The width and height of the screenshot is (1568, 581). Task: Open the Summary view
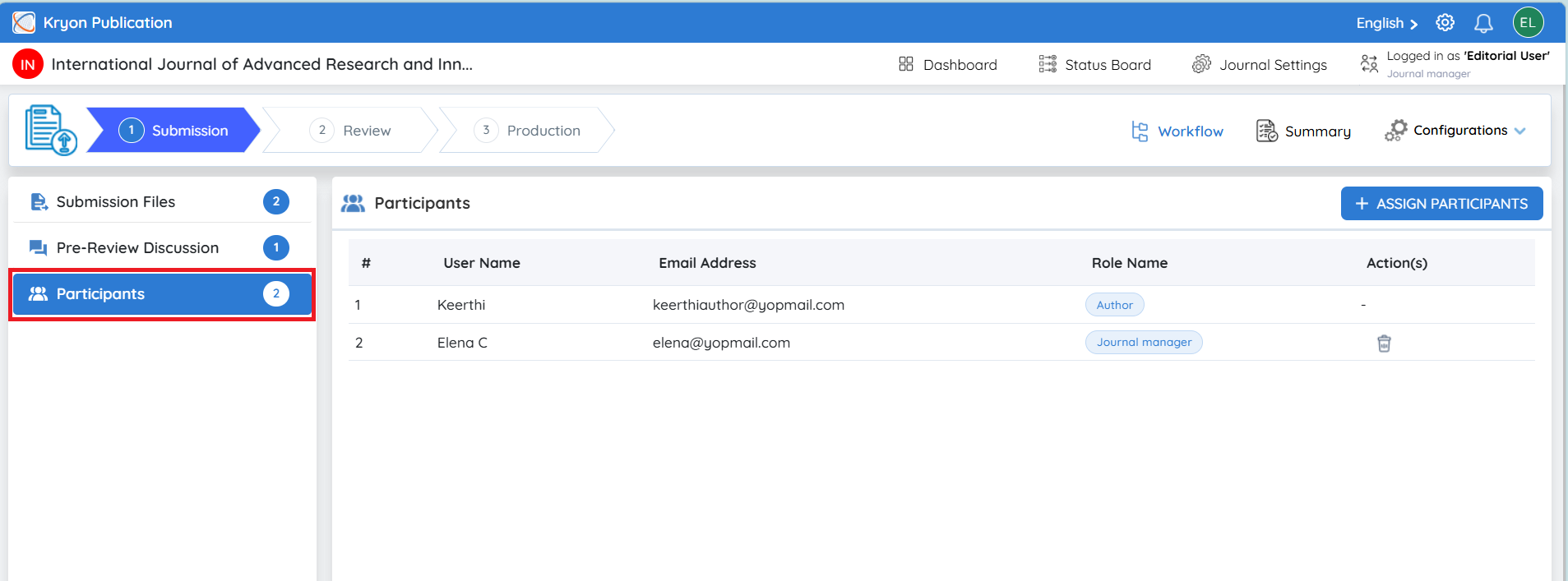(1303, 131)
